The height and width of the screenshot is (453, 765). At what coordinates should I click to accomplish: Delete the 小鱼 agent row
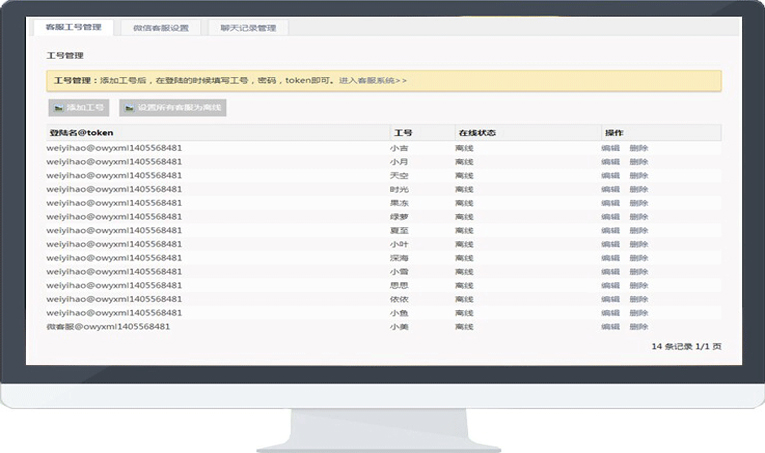(x=639, y=313)
